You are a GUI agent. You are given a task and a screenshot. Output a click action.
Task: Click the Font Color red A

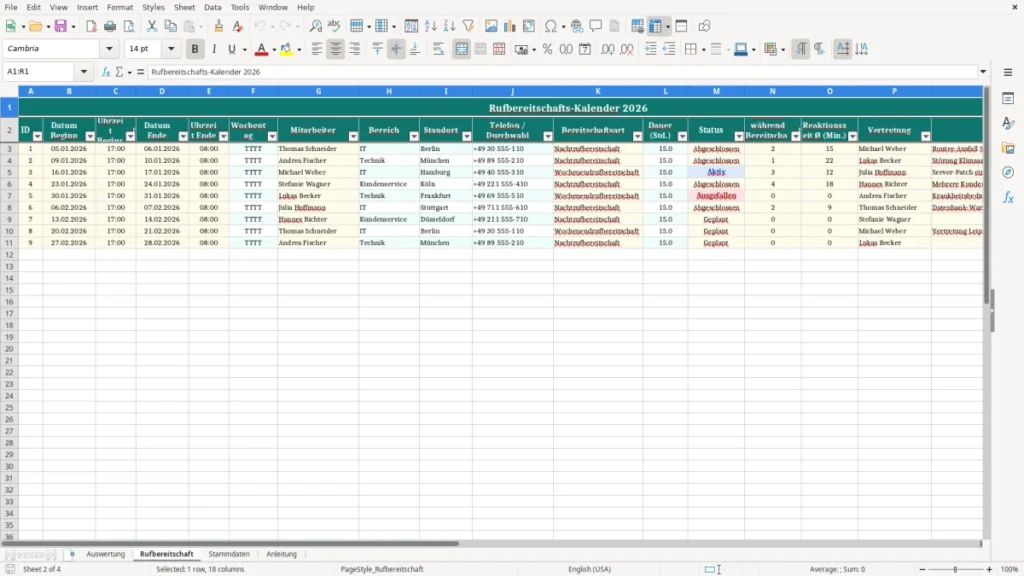pyautogui.click(x=261, y=49)
